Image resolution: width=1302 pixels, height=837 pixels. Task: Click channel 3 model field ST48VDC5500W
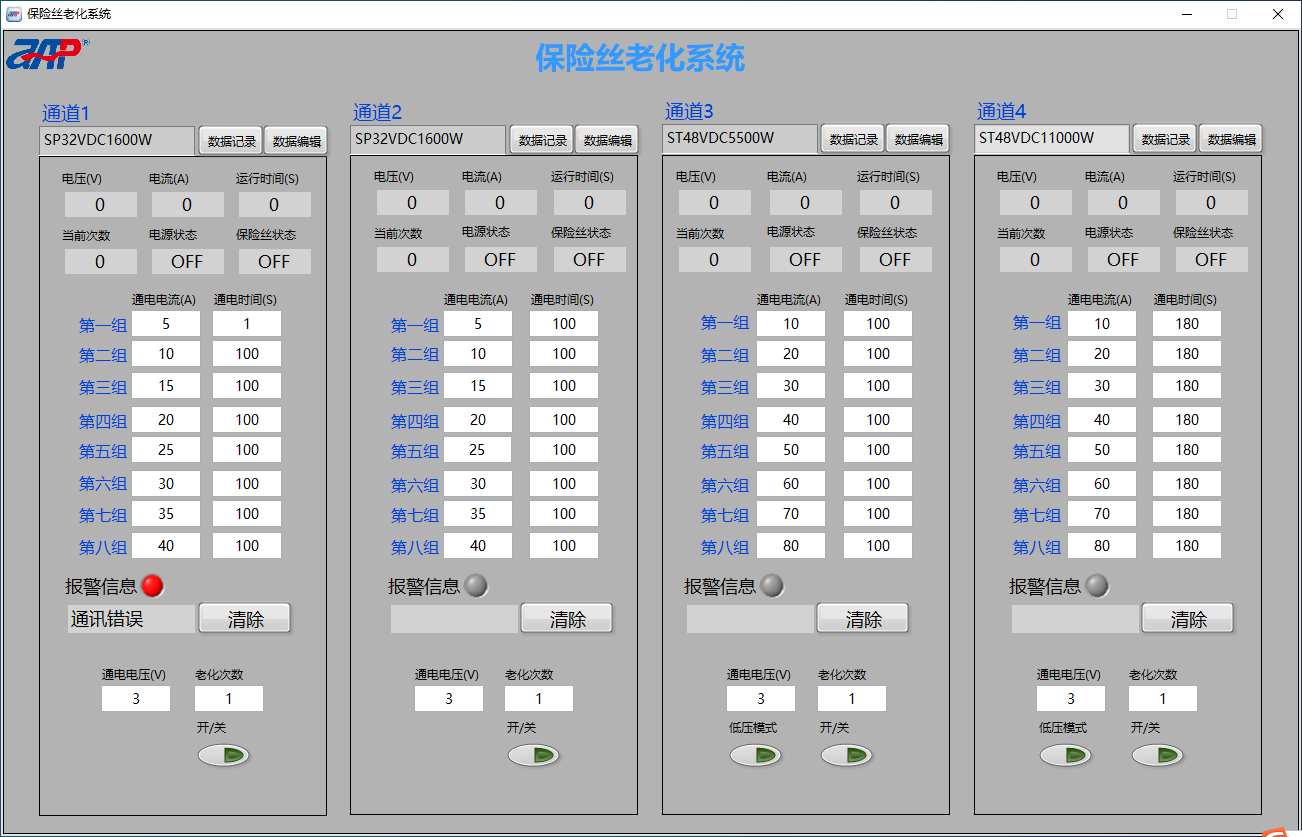tap(740, 138)
